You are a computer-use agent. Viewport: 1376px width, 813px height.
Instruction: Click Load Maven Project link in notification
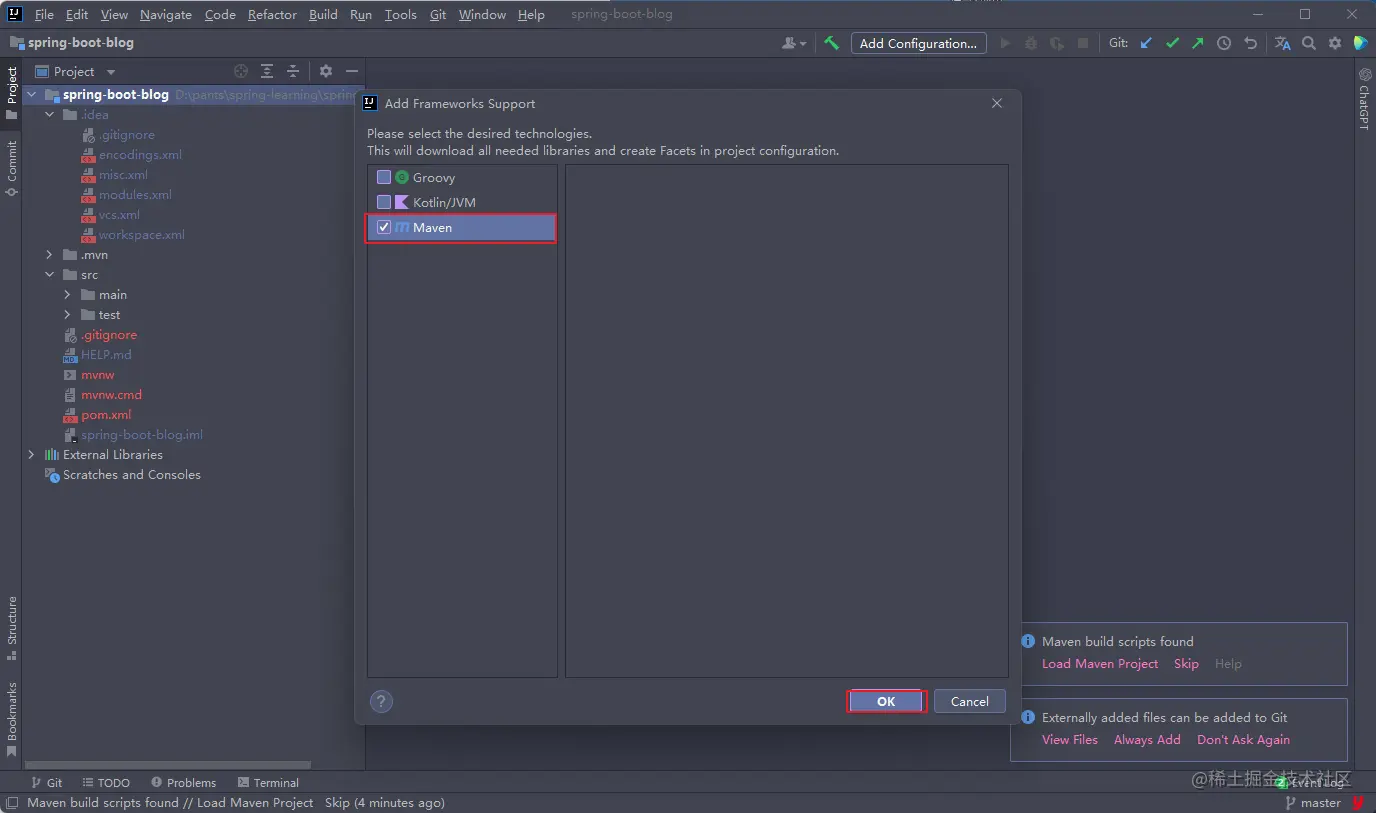click(x=1100, y=663)
